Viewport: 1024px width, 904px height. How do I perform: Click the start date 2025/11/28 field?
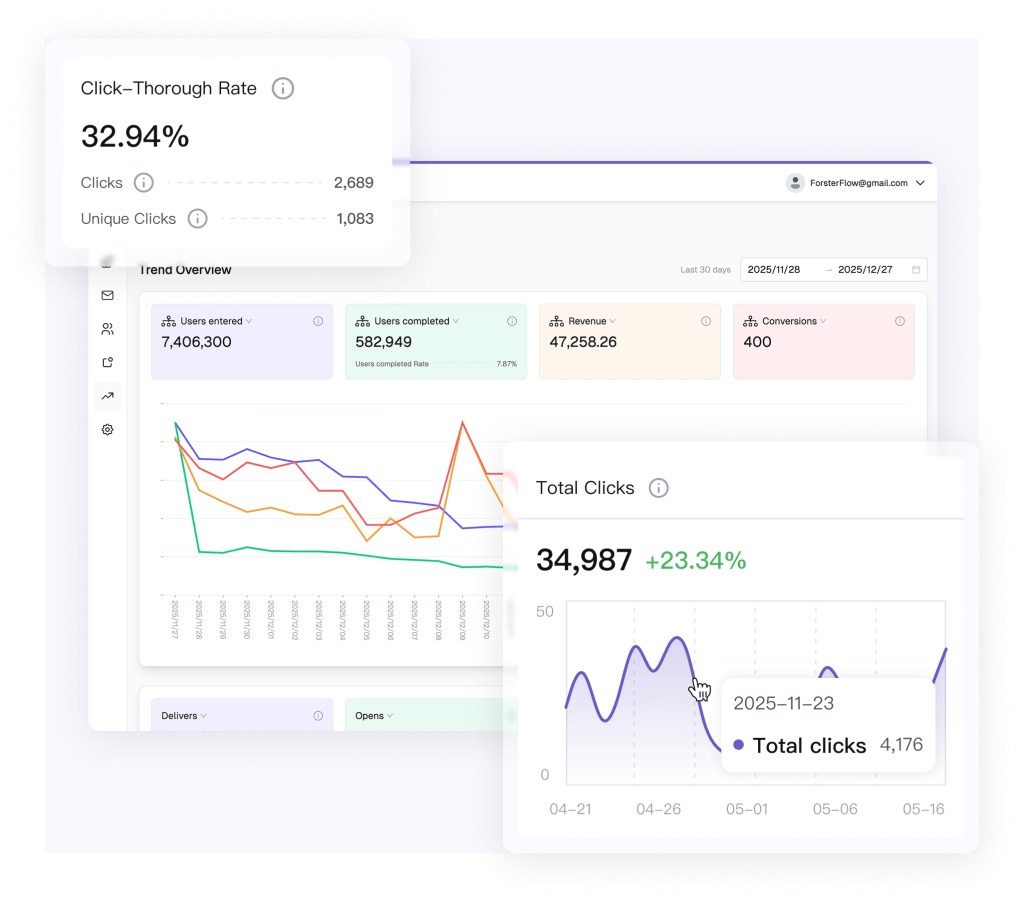(774, 270)
